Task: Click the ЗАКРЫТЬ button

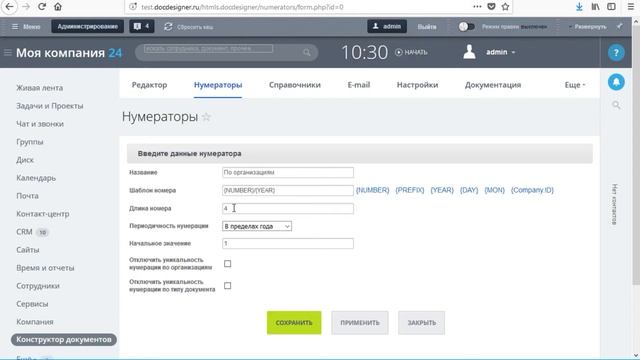Action: click(x=421, y=322)
